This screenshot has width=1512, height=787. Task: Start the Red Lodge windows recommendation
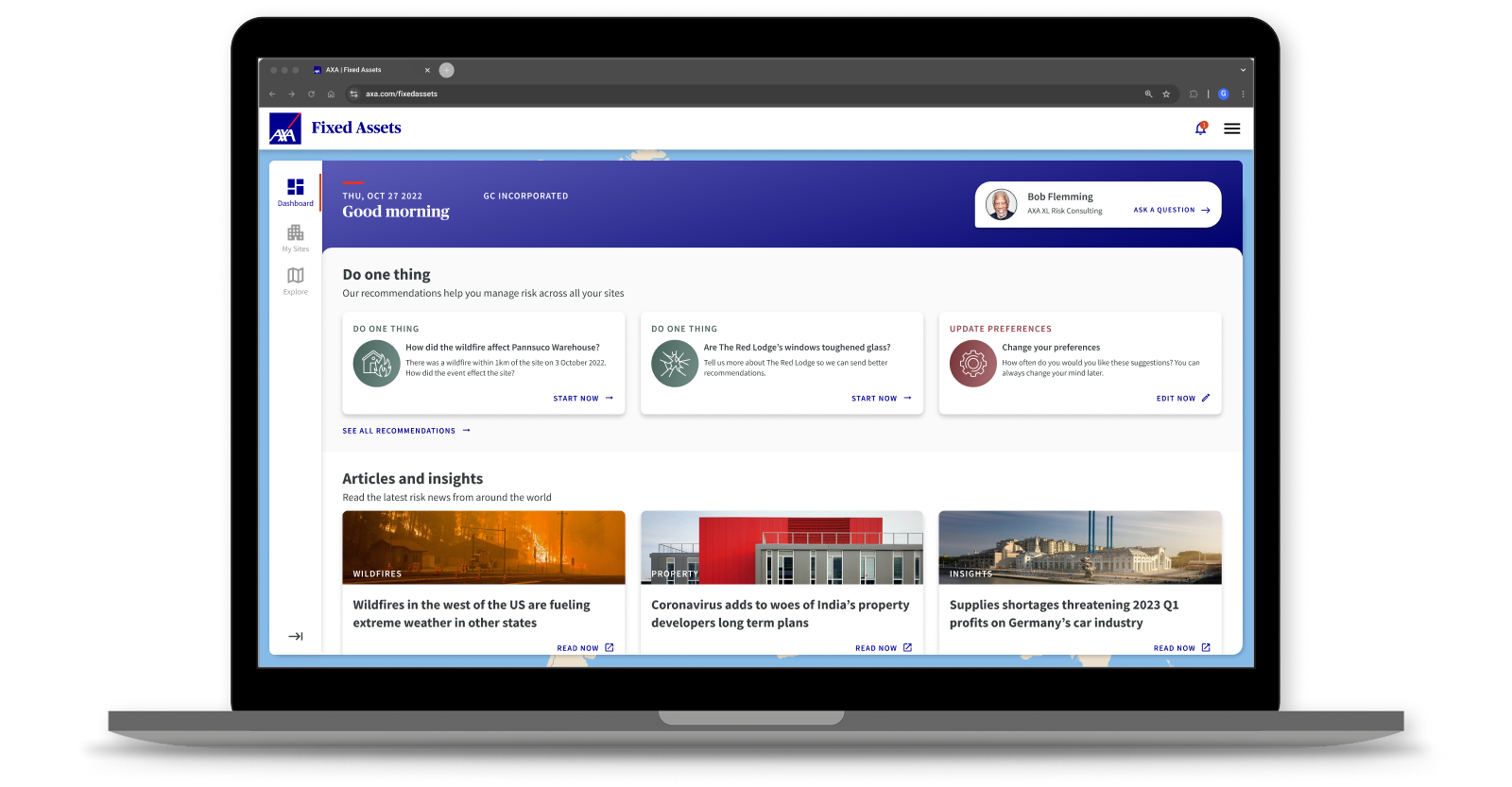(x=881, y=399)
